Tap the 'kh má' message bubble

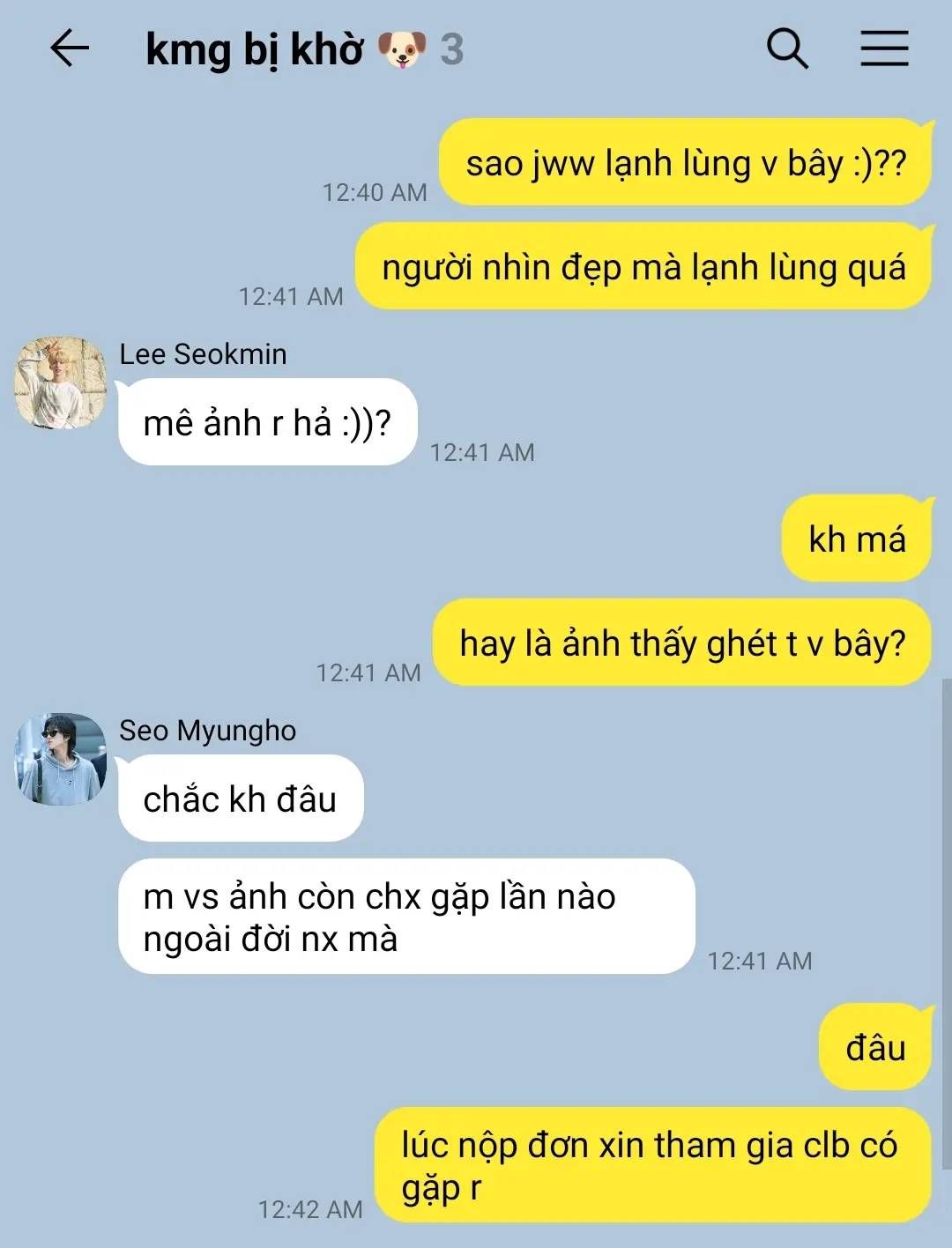click(857, 539)
